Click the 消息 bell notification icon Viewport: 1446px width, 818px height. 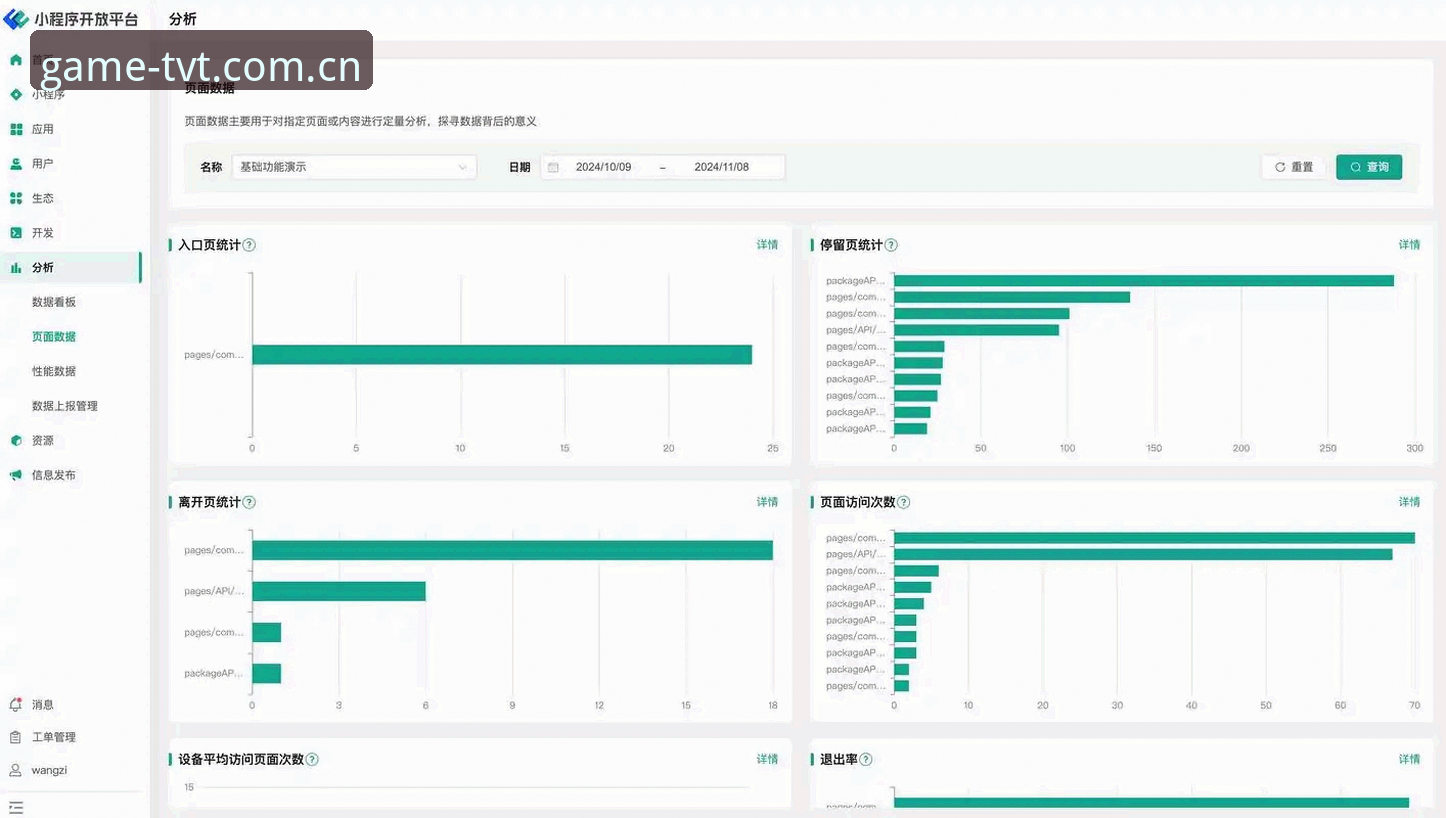click(x=16, y=704)
